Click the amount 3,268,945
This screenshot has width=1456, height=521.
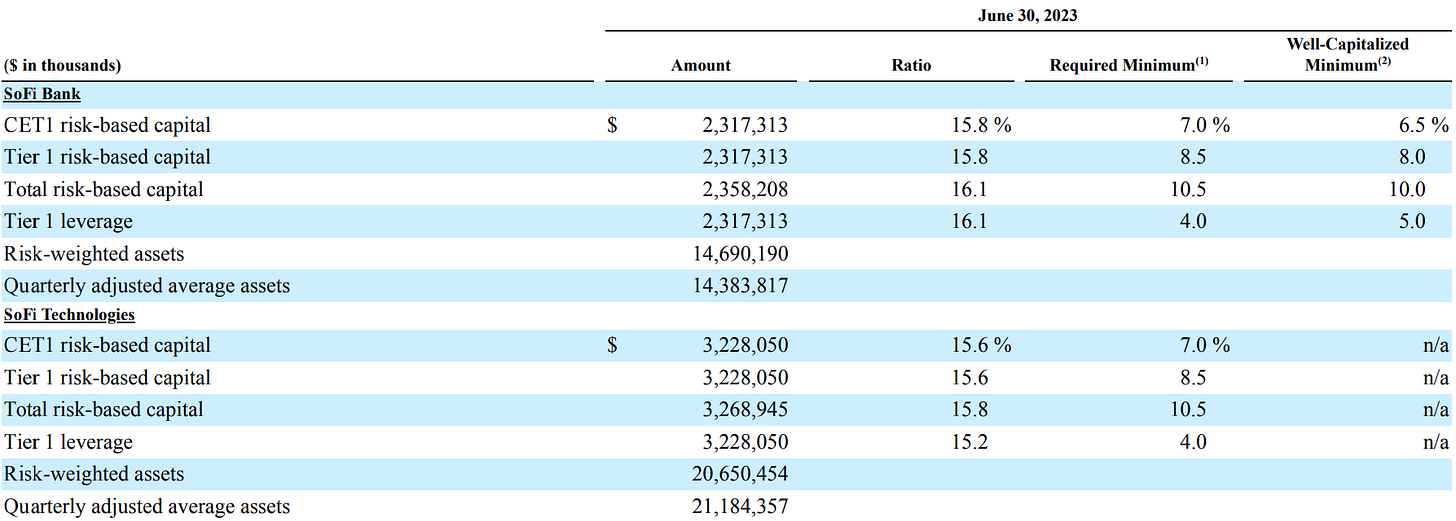point(744,409)
